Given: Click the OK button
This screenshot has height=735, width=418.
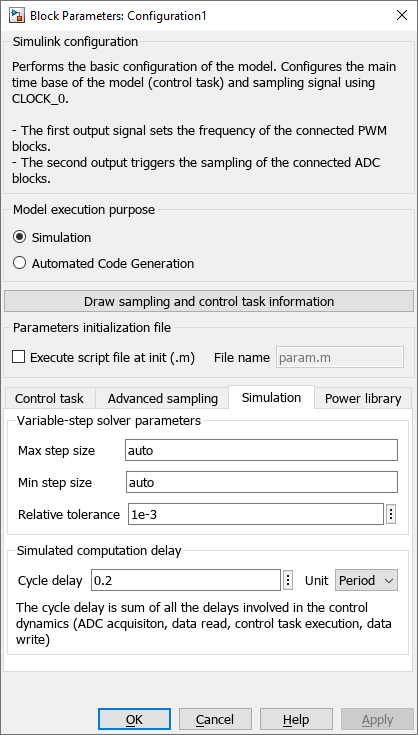Looking at the screenshot, I should click(x=134, y=720).
